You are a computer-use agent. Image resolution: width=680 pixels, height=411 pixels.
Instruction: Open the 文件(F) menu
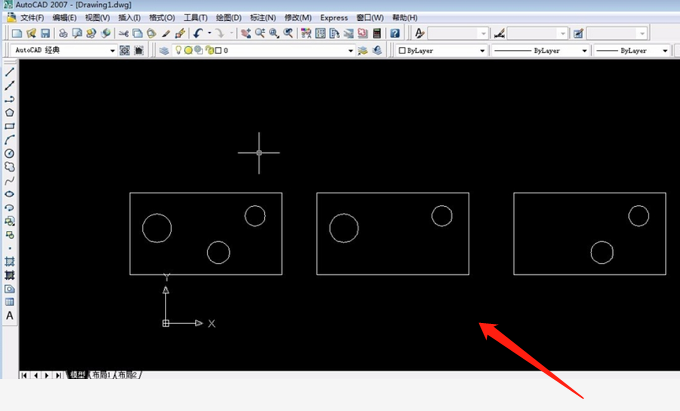pyautogui.click(x=32, y=18)
